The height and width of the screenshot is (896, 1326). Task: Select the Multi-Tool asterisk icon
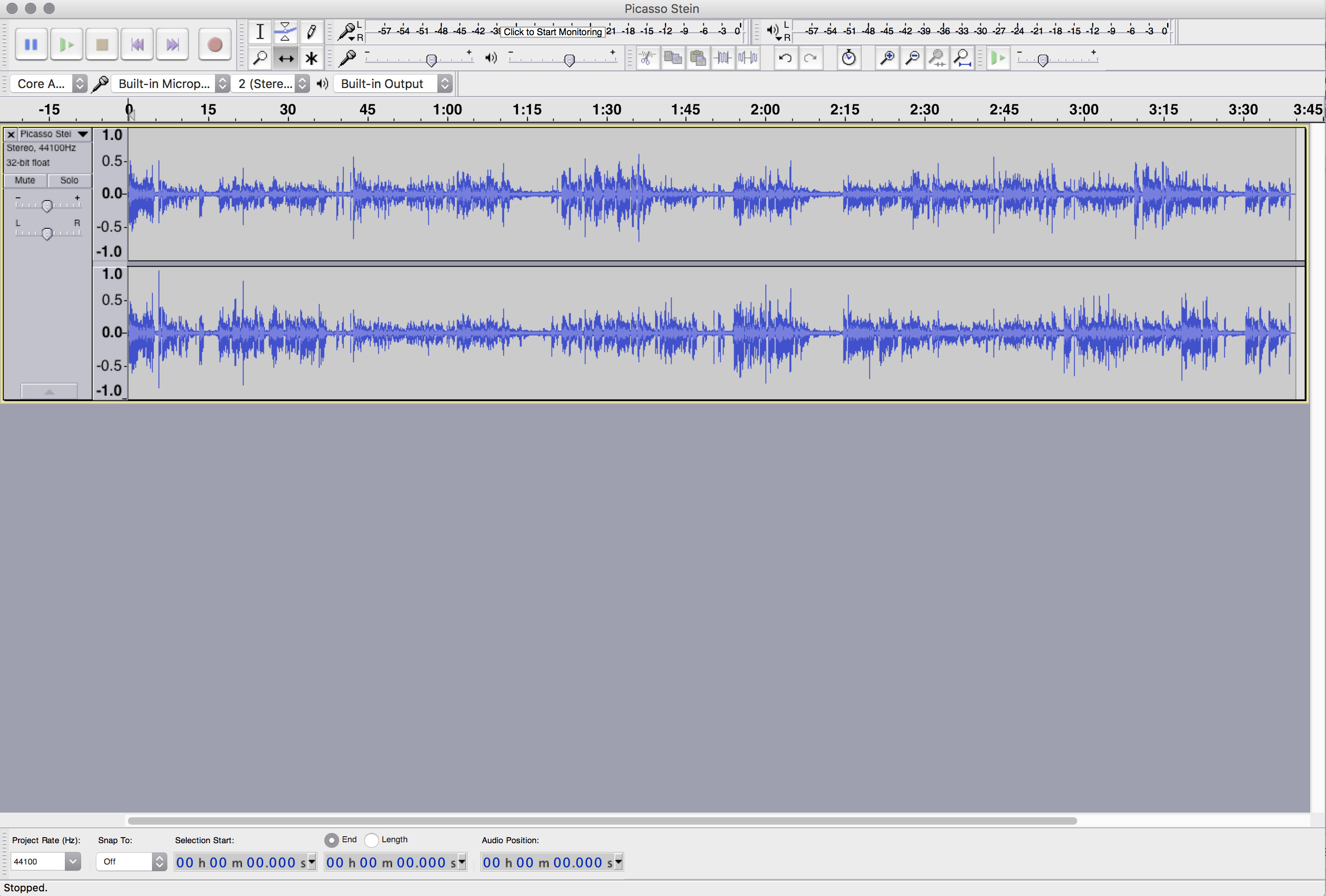point(311,57)
